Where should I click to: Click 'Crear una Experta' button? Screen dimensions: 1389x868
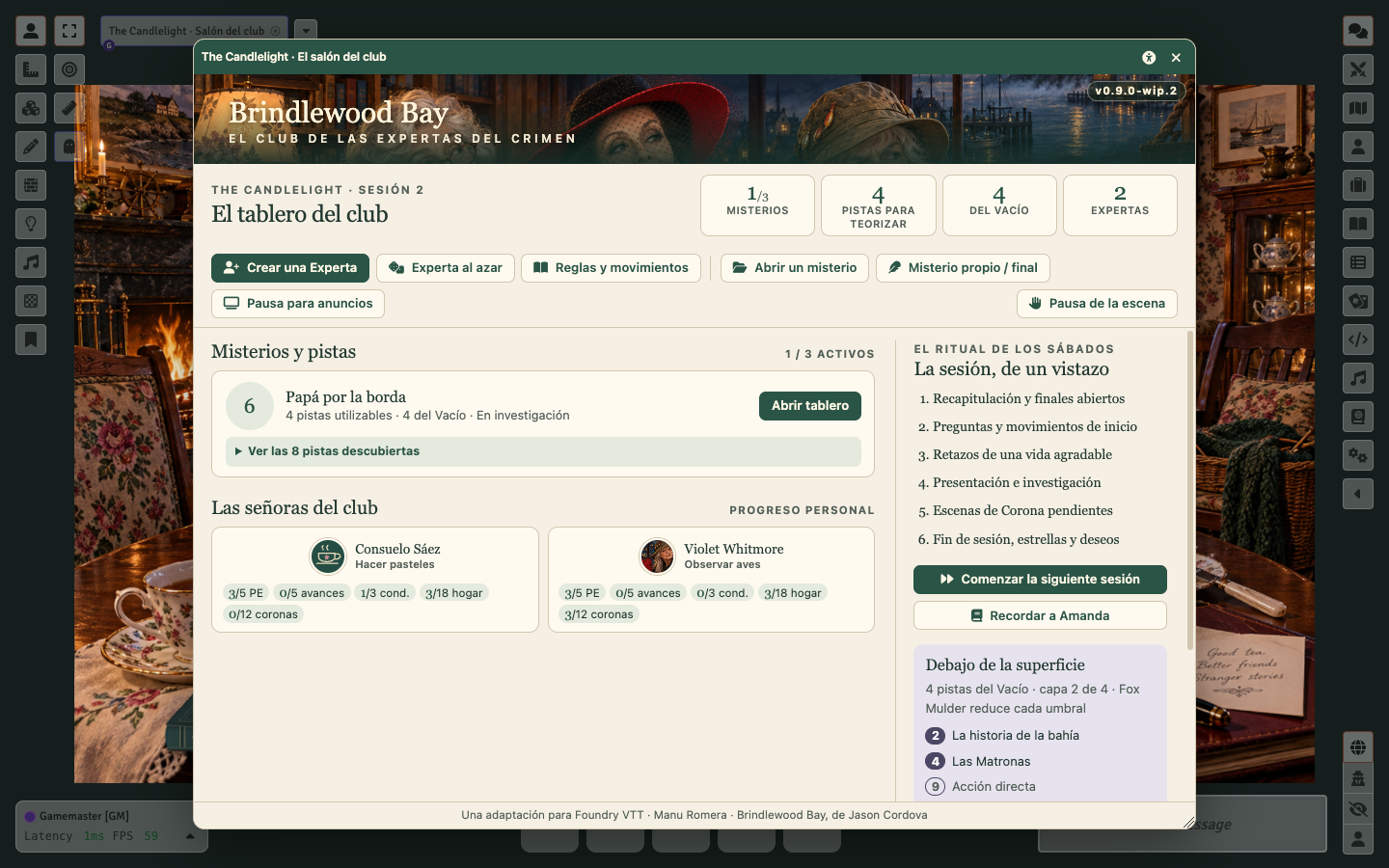pos(290,268)
